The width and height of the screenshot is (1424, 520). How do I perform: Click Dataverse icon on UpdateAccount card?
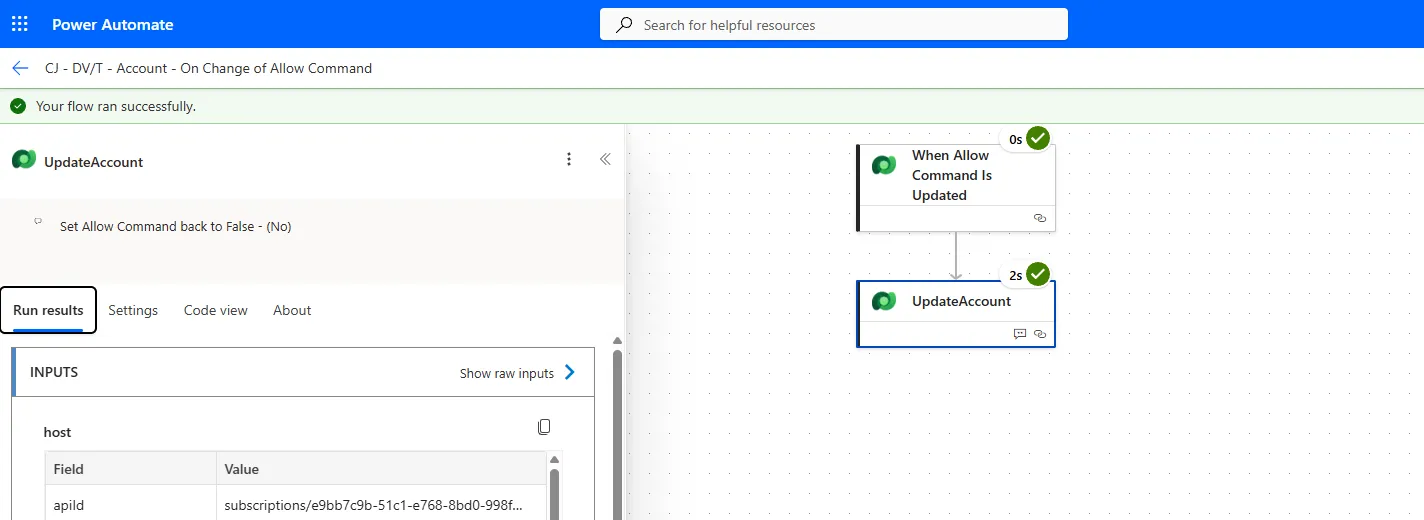tap(884, 301)
